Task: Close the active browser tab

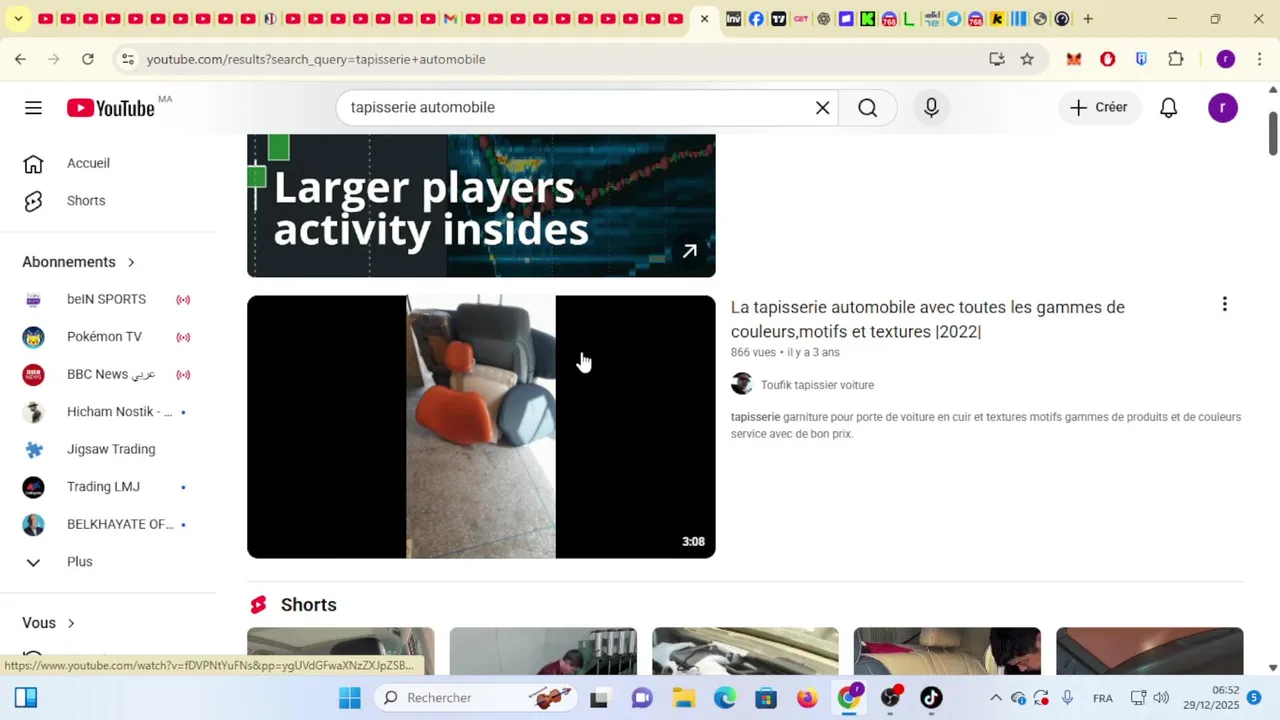Action: click(x=704, y=19)
